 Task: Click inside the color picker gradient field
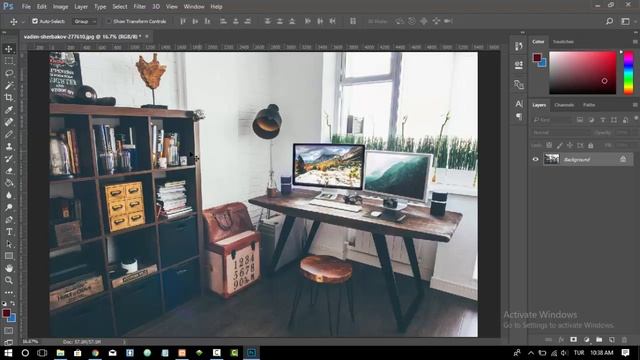582,73
